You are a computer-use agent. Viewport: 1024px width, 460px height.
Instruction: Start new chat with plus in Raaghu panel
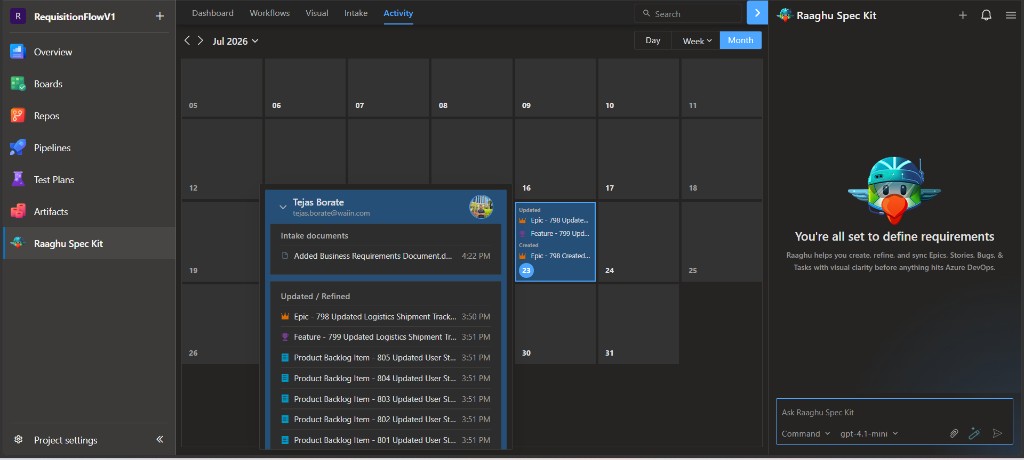[x=963, y=16]
